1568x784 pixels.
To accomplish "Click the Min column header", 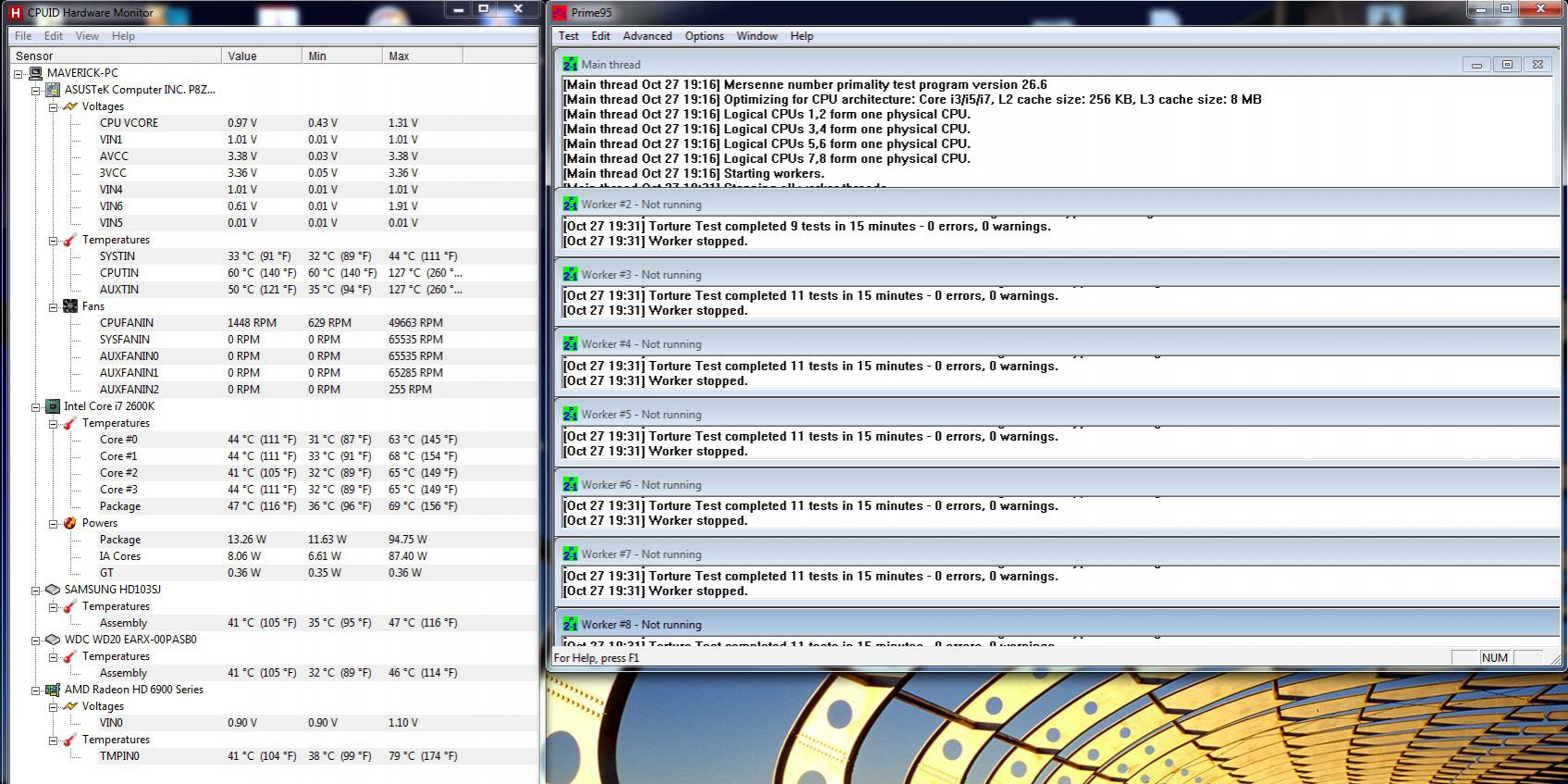I will (341, 56).
